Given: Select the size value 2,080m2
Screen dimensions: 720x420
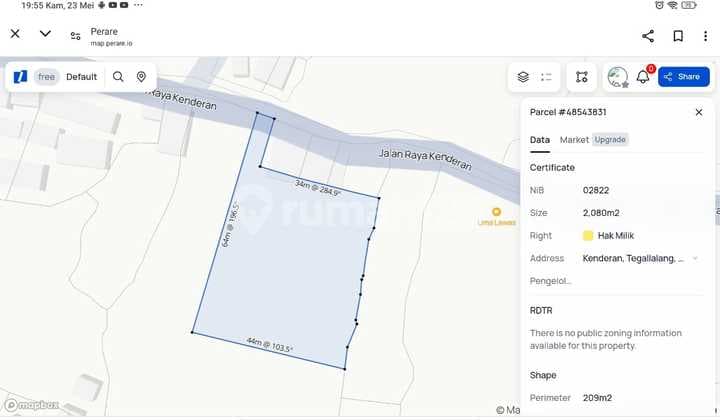Looking at the screenshot, I should tap(601, 213).
